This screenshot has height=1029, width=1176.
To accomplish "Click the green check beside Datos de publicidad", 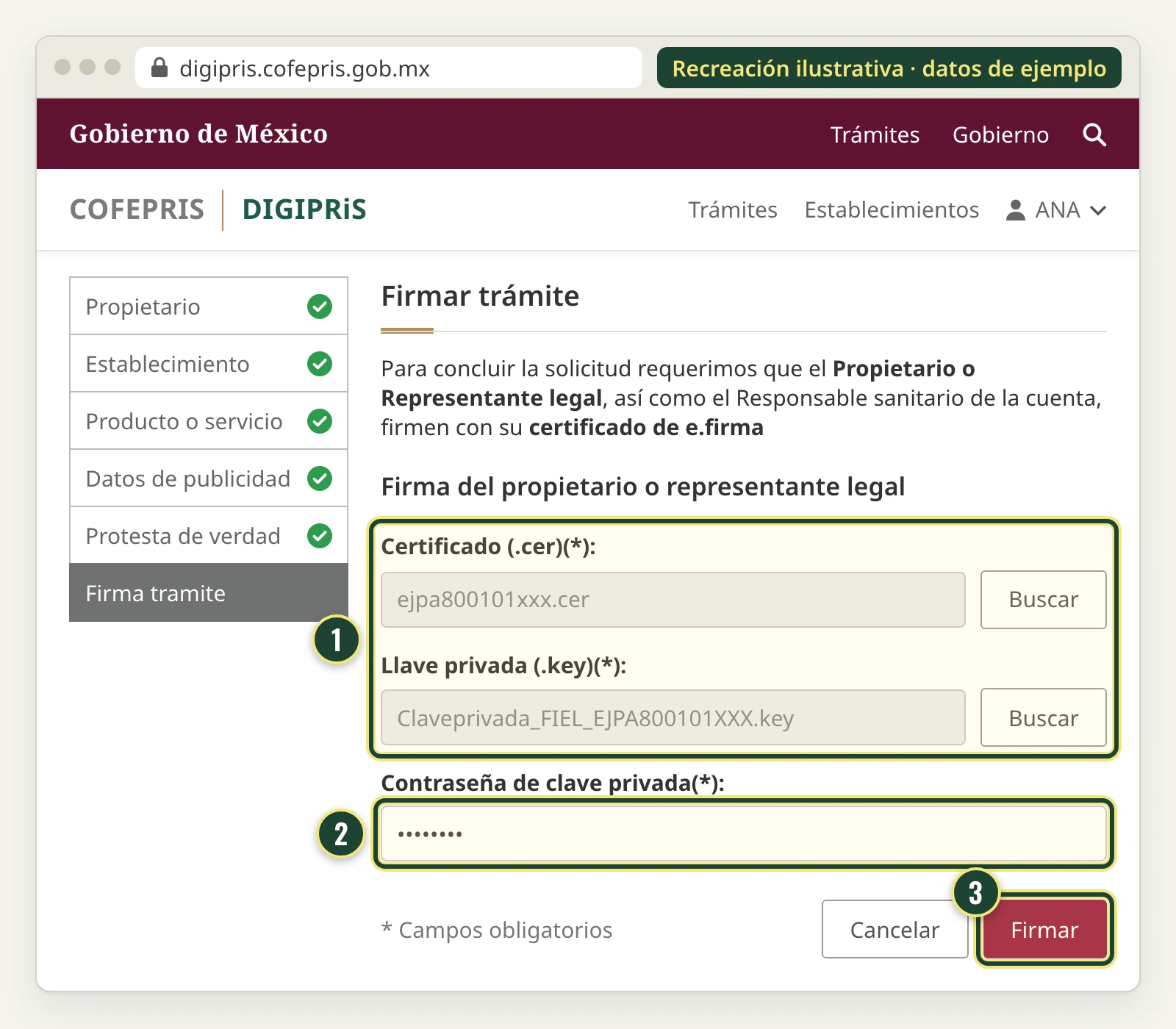I will (320, 478).
